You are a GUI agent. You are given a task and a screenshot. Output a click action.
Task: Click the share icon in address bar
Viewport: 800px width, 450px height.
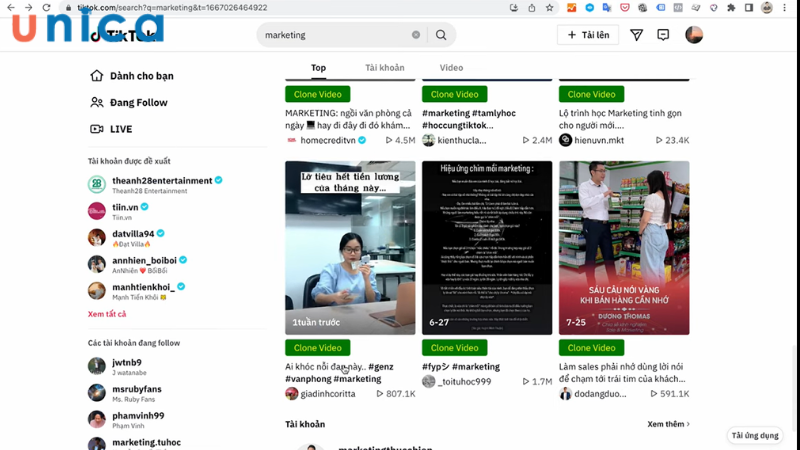tap(532, 8)
